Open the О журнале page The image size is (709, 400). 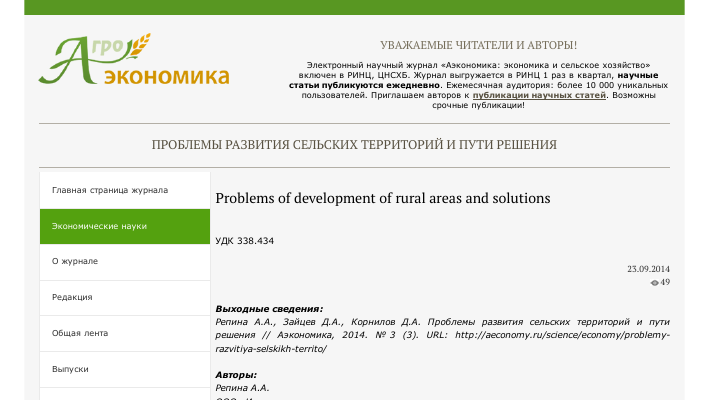coord(75,262)
